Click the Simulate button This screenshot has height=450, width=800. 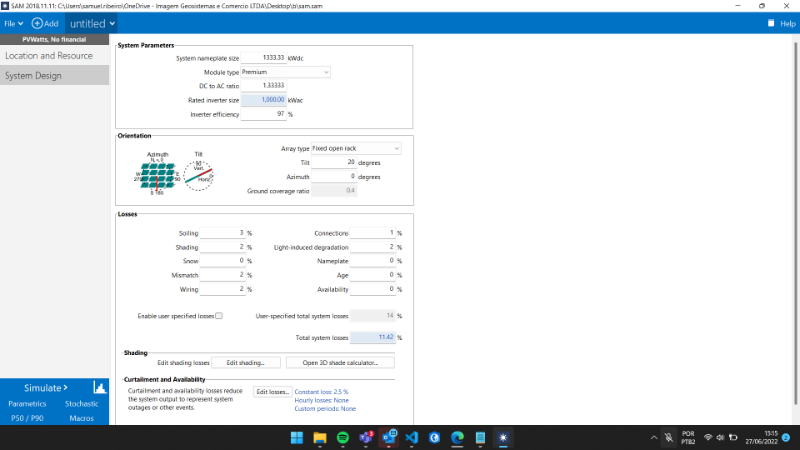click(x=45, y=387)
